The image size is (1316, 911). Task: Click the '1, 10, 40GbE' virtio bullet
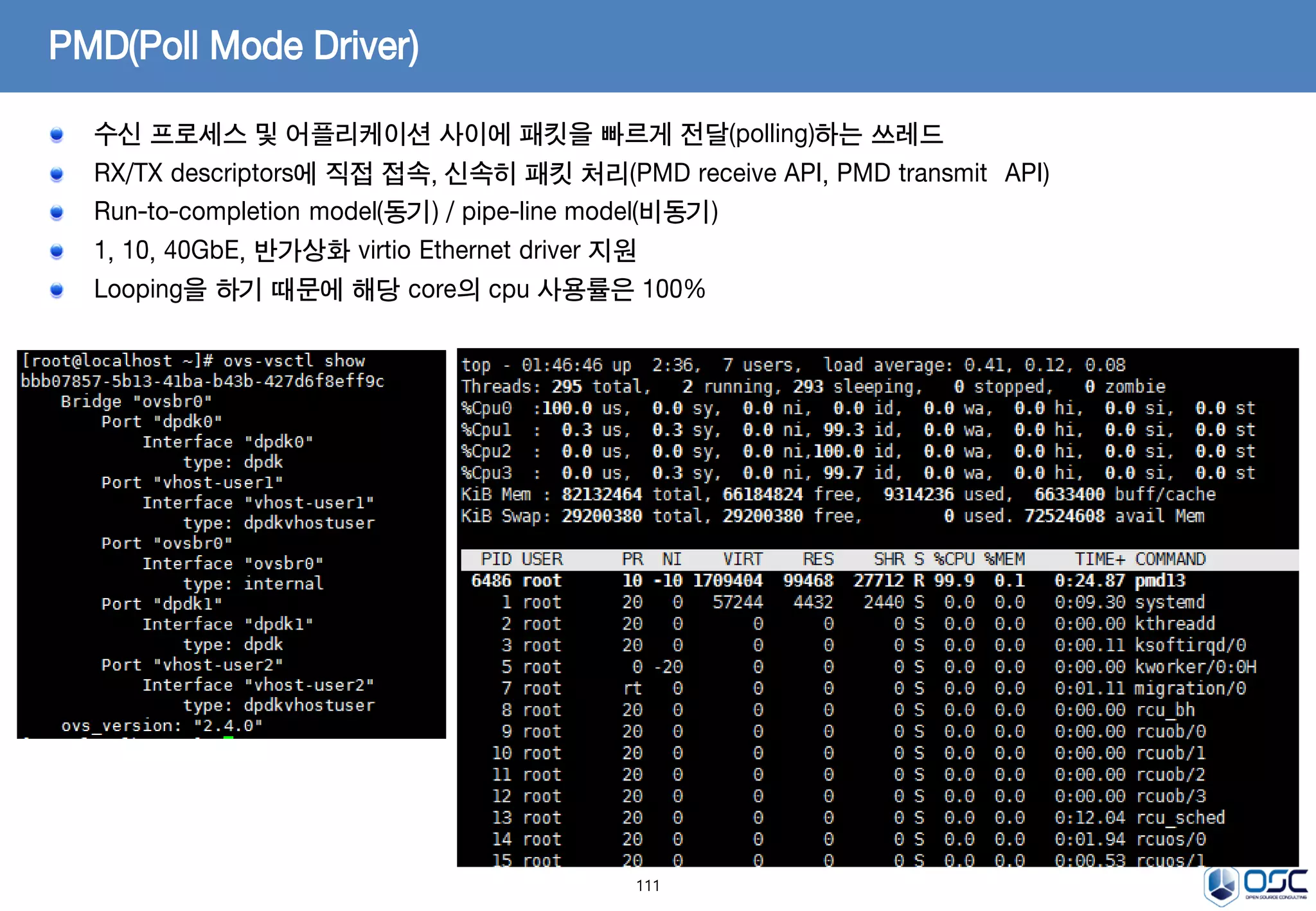[x=366, y=250]
